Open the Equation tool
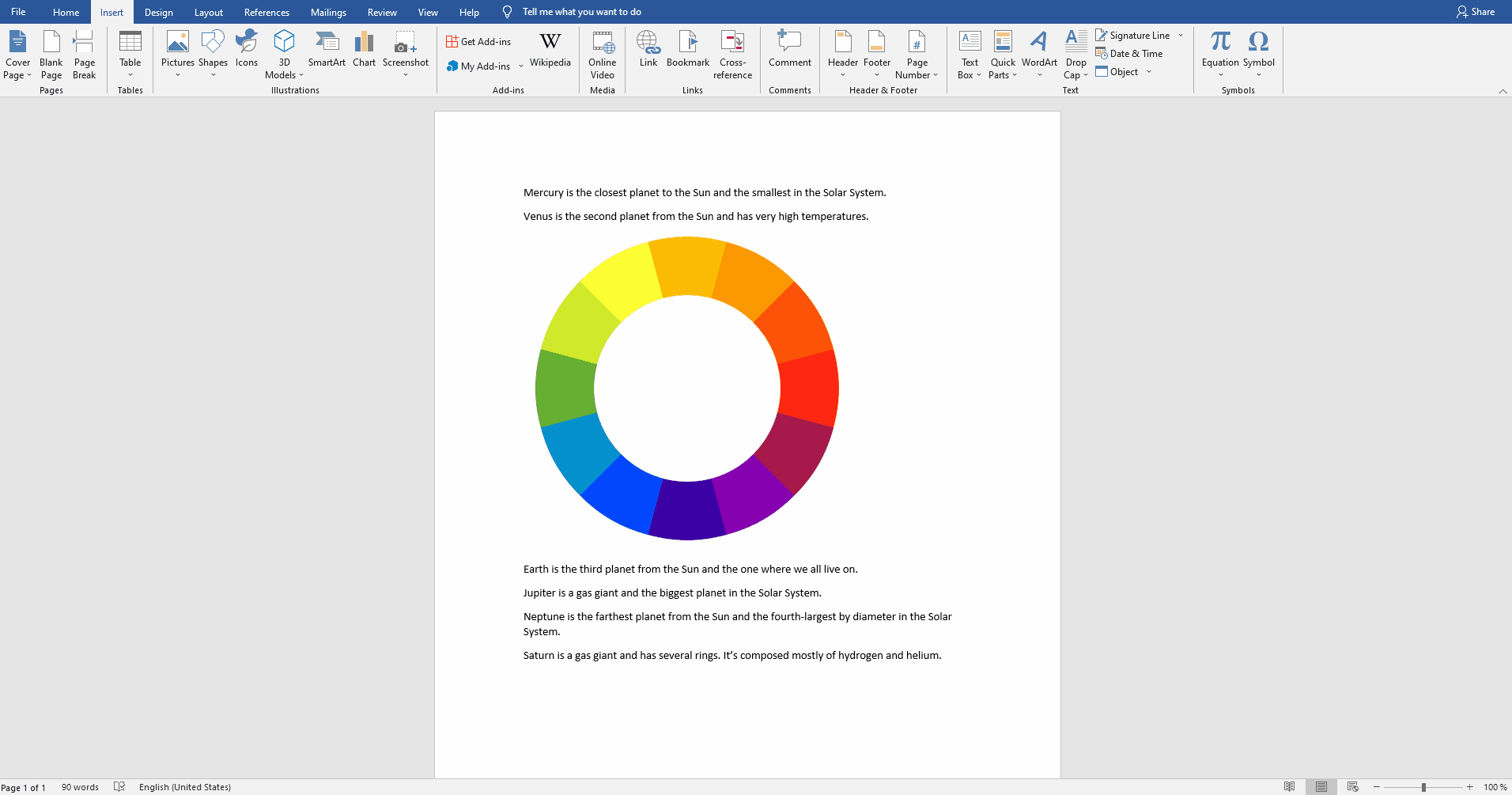This screenshot has height=795, width=1512. point(1219,49)
